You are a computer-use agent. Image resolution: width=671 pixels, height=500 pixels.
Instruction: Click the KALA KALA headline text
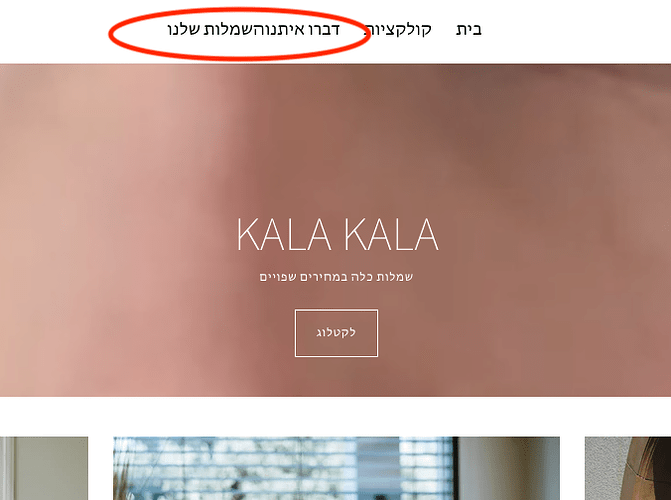338,235
